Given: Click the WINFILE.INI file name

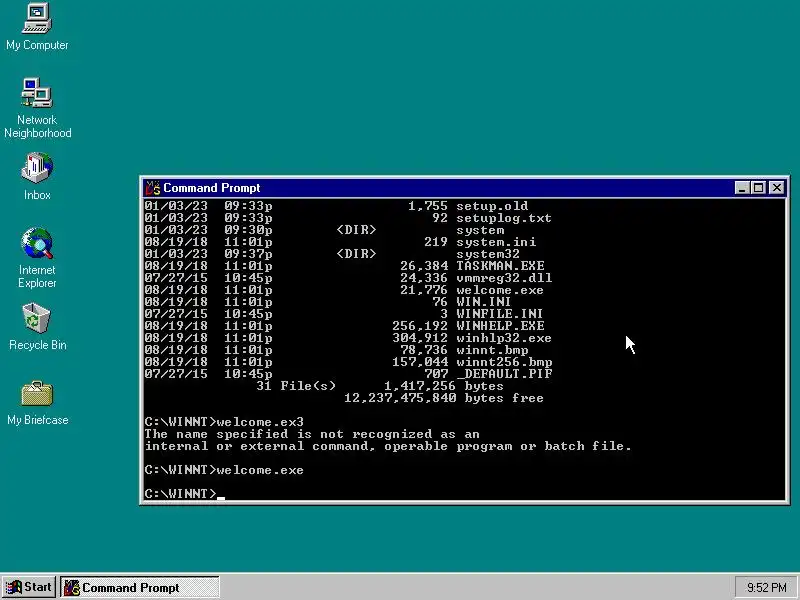Looking at the screenshot, I should coord(500,314).
